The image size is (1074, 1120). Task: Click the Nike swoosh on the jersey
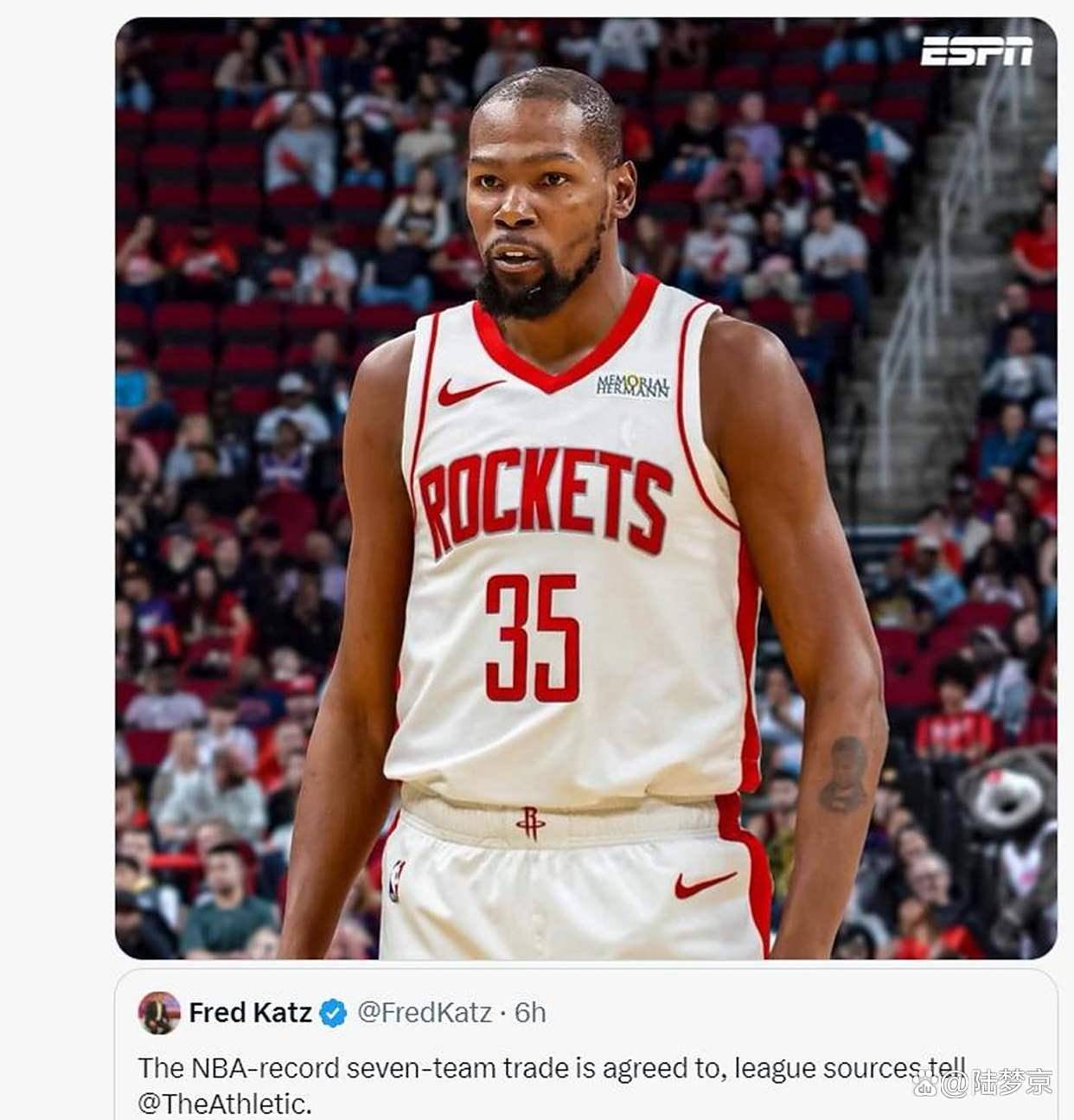click(x=468, y=392)
